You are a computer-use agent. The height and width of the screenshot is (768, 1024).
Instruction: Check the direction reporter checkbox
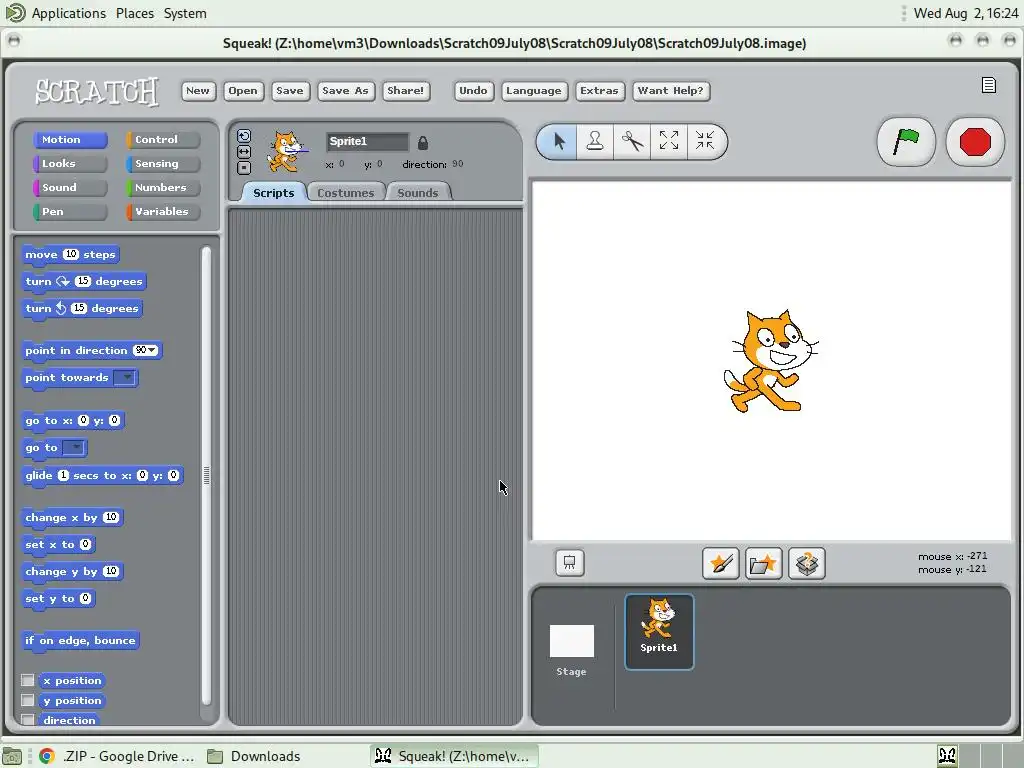27,720
